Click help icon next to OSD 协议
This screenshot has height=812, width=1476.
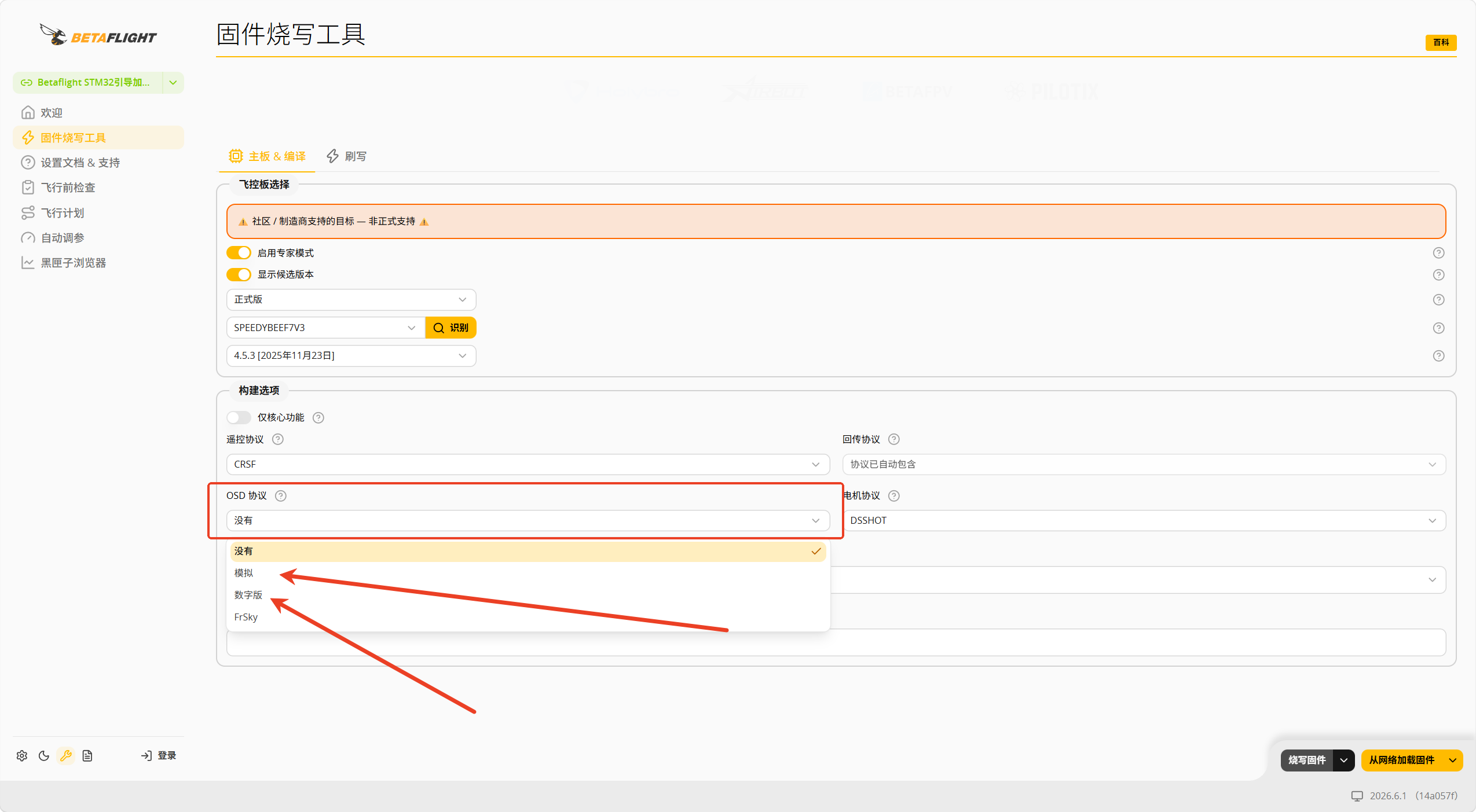[281, 496]
